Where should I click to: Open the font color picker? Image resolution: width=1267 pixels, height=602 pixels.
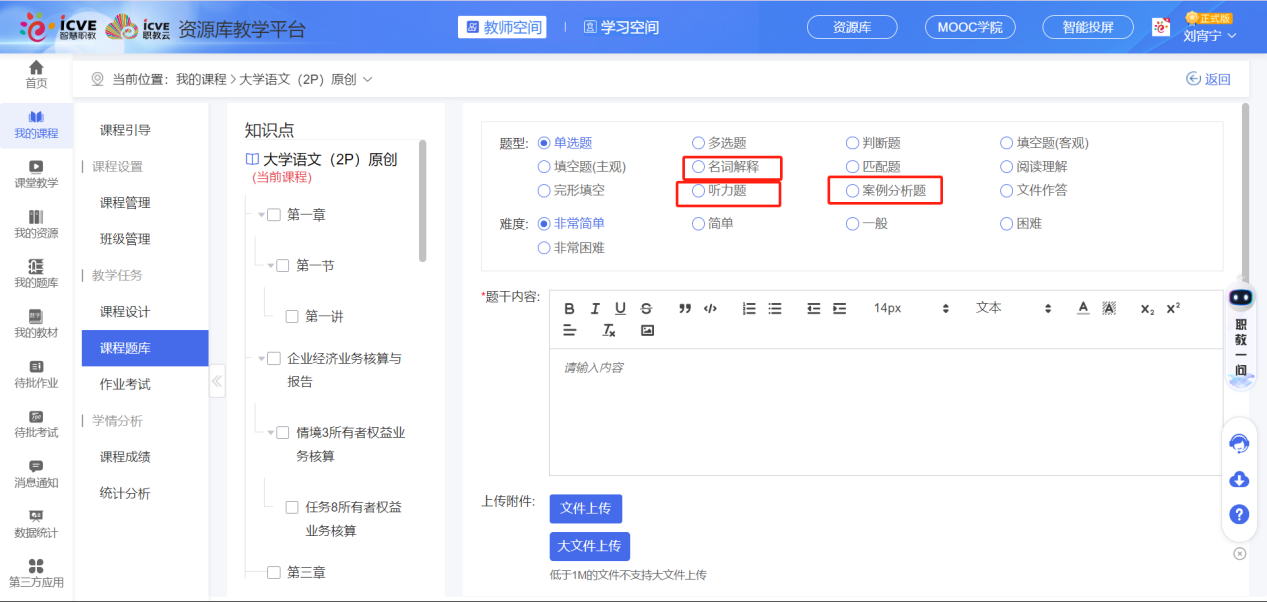[x=1083, y=308]
